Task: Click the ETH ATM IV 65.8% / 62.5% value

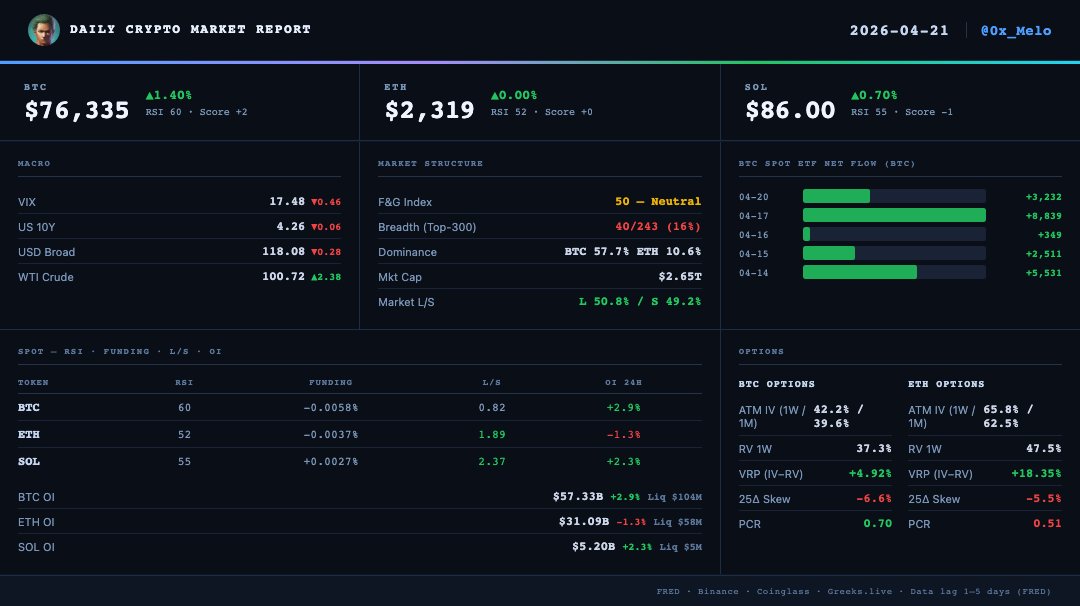Action: click(1008, 416)
